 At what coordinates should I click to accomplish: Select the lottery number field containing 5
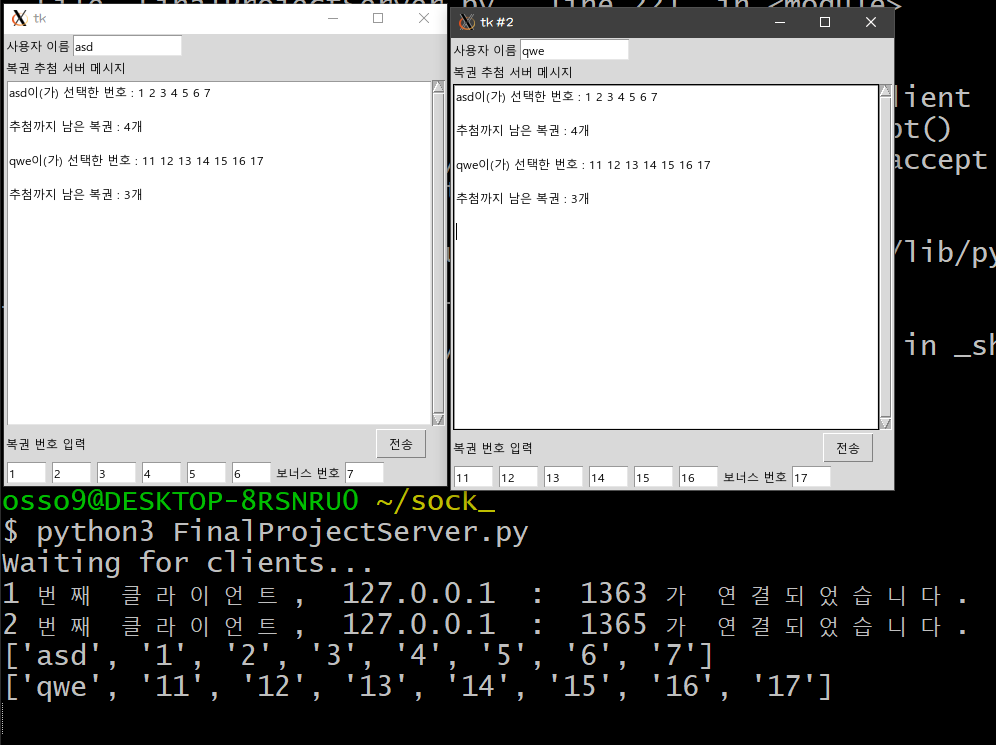click(207, 473)
